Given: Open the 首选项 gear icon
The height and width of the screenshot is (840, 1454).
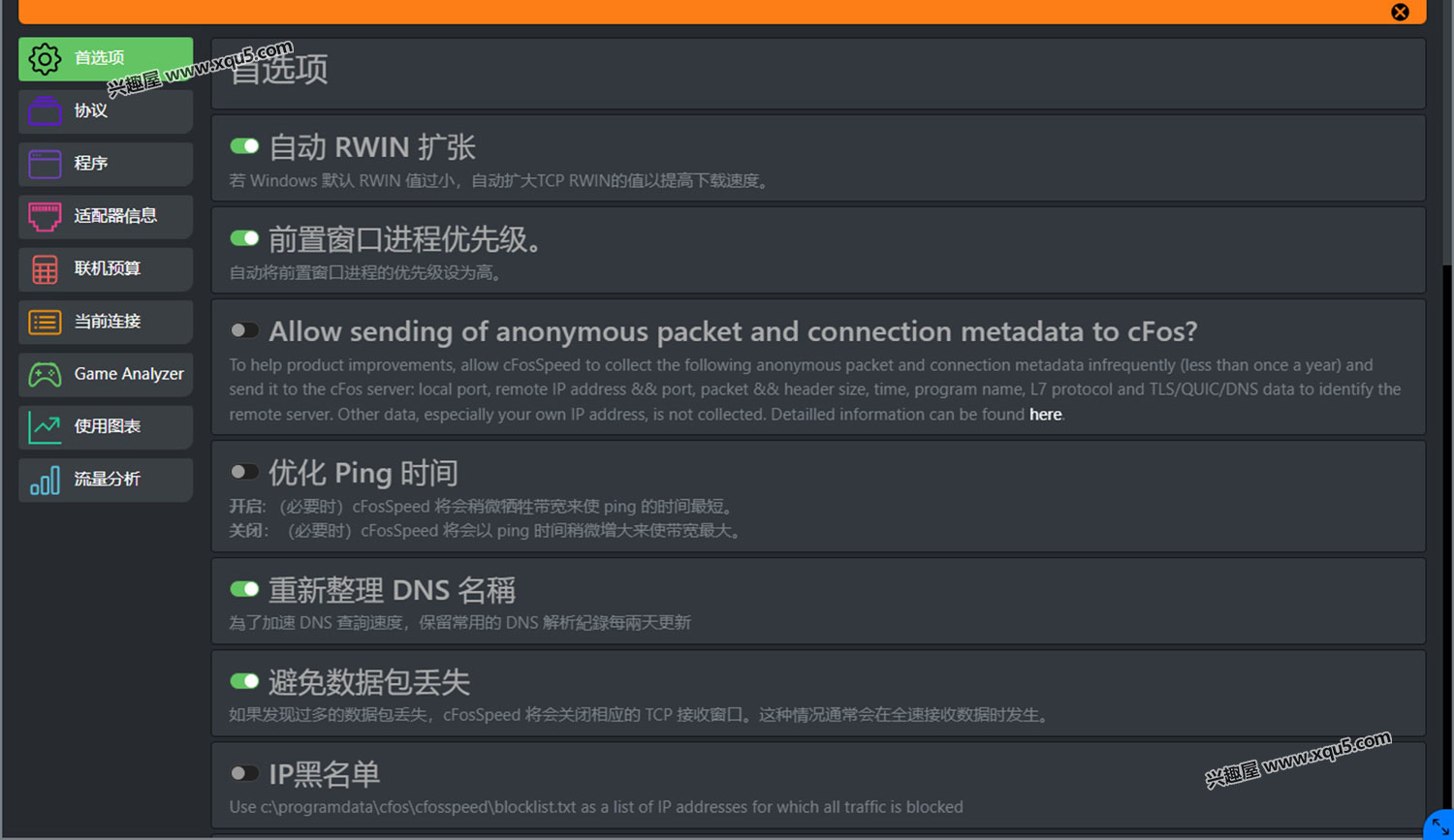Looking at the screenshot, I should coord(45,59).
